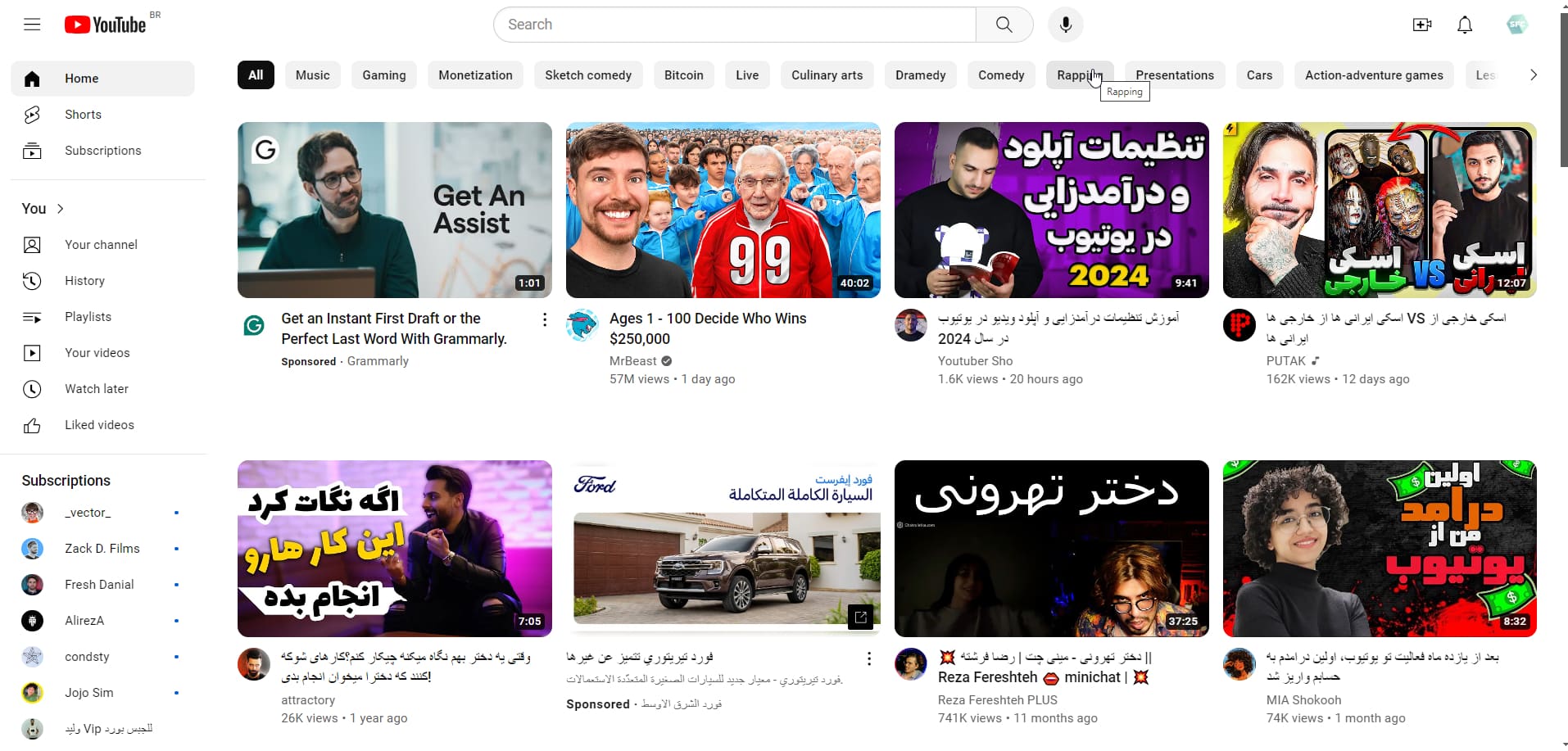
Task: Select the Gaming category chip
Action: [383, 75]
